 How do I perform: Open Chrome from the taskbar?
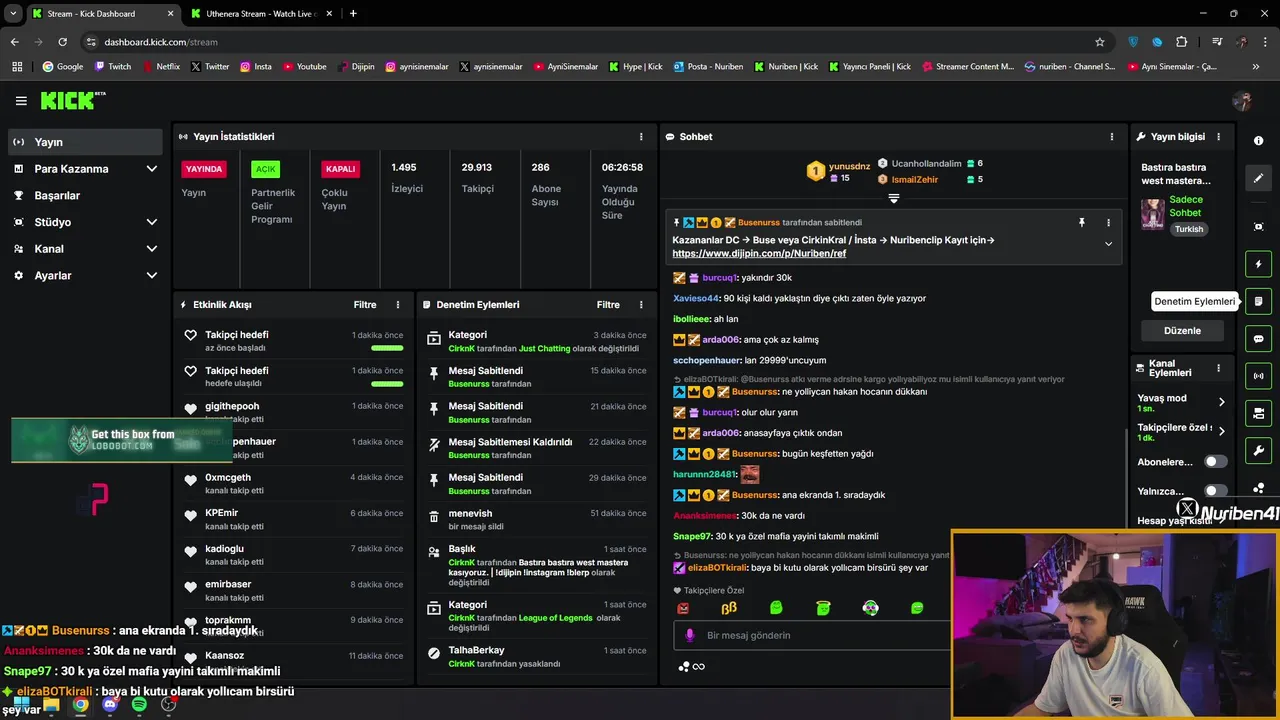click(x=80, y=705)
